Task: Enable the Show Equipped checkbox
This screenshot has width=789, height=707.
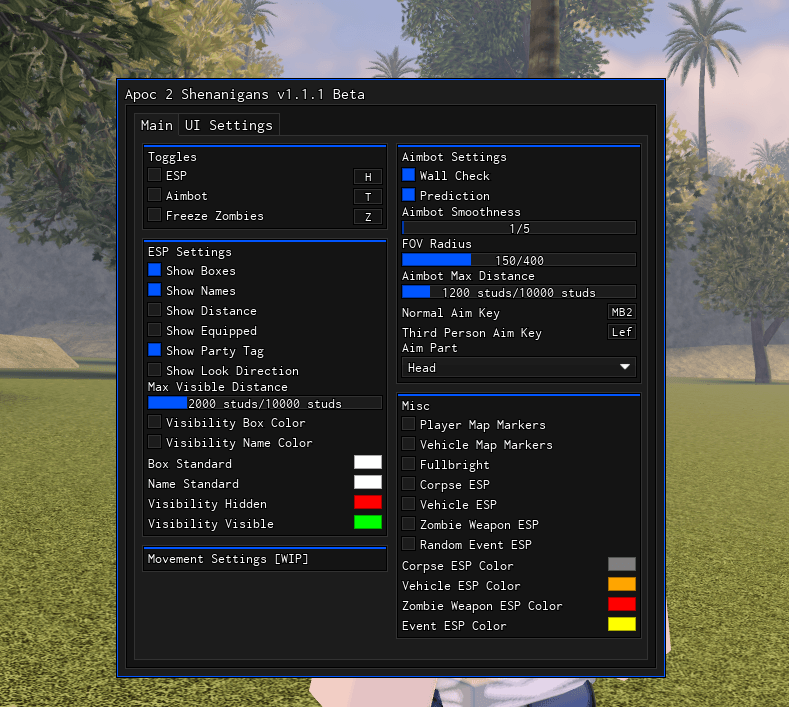Action: point(154,330)
